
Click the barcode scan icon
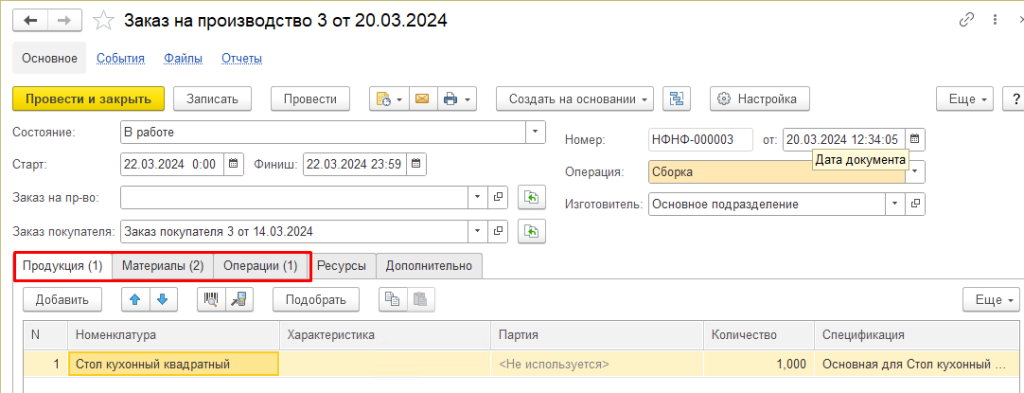click(x=211, y=300)
